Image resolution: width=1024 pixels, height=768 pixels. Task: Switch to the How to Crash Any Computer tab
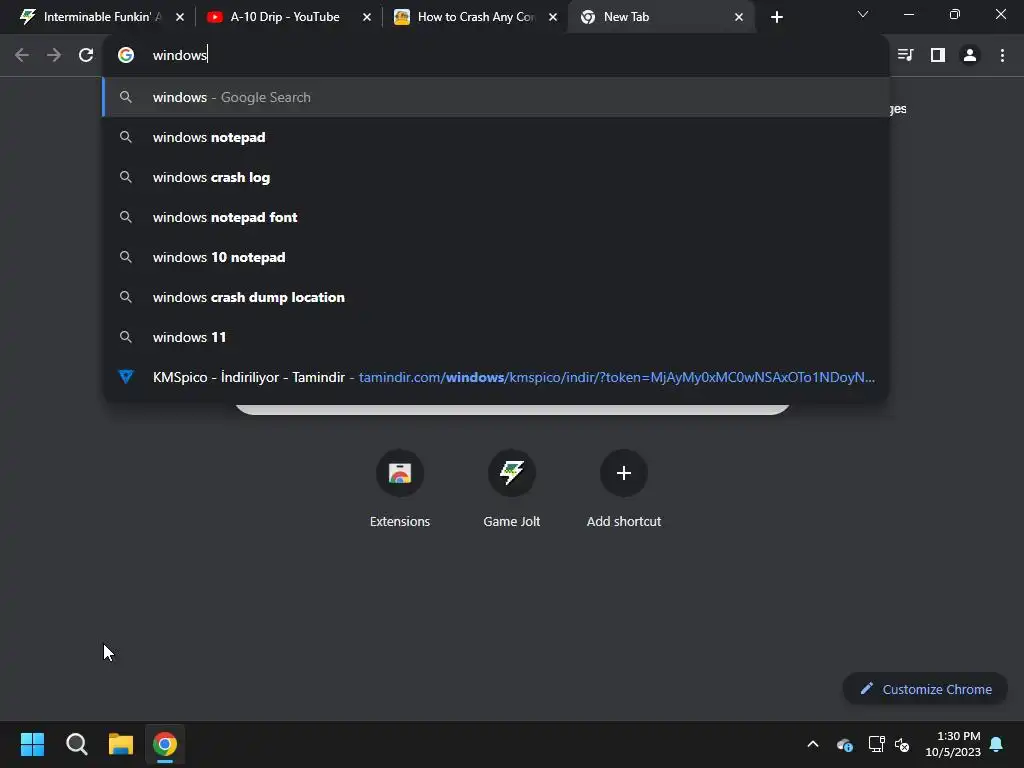(x=475, y=17)
